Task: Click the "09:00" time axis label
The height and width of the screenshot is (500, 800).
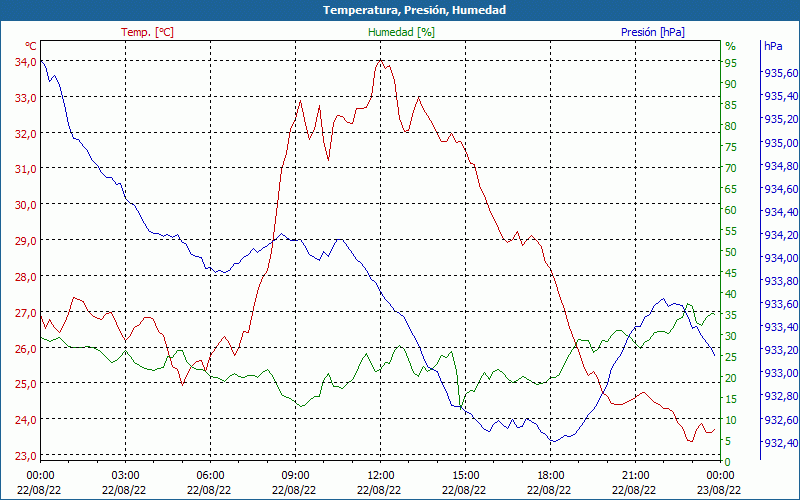Action: click(x=295, y=477)
